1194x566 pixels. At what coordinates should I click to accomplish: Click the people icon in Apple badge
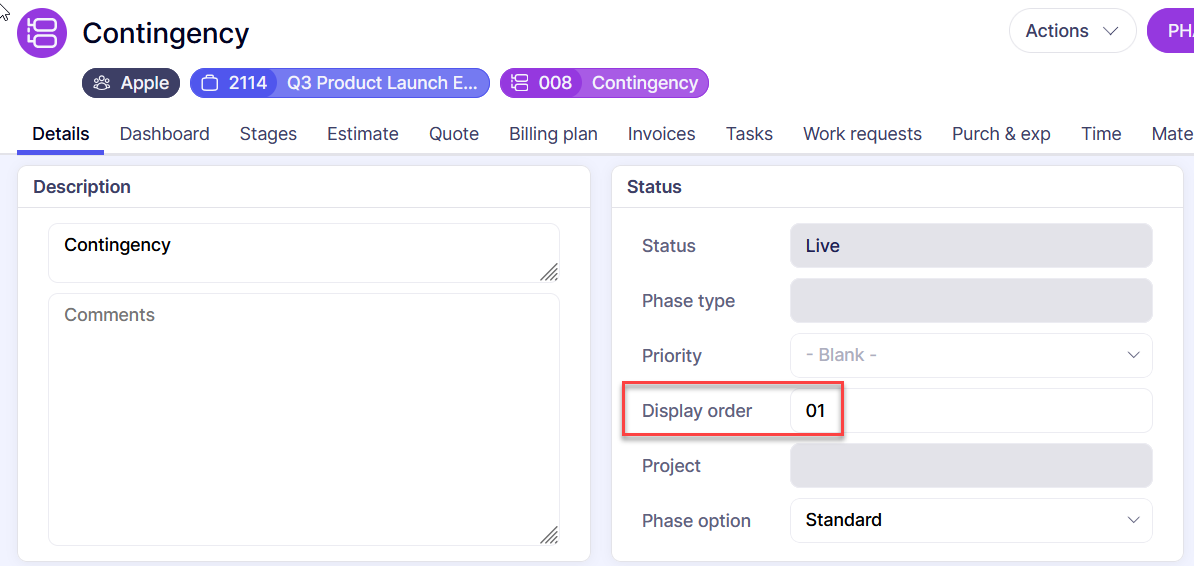coord(101,83)
